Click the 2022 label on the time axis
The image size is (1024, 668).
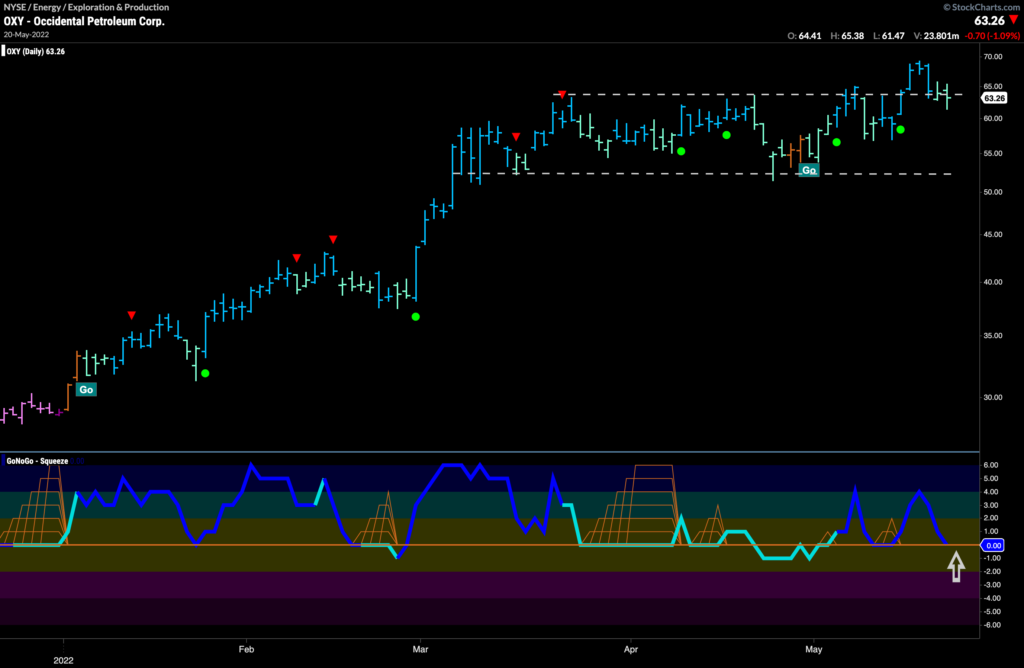63,660
